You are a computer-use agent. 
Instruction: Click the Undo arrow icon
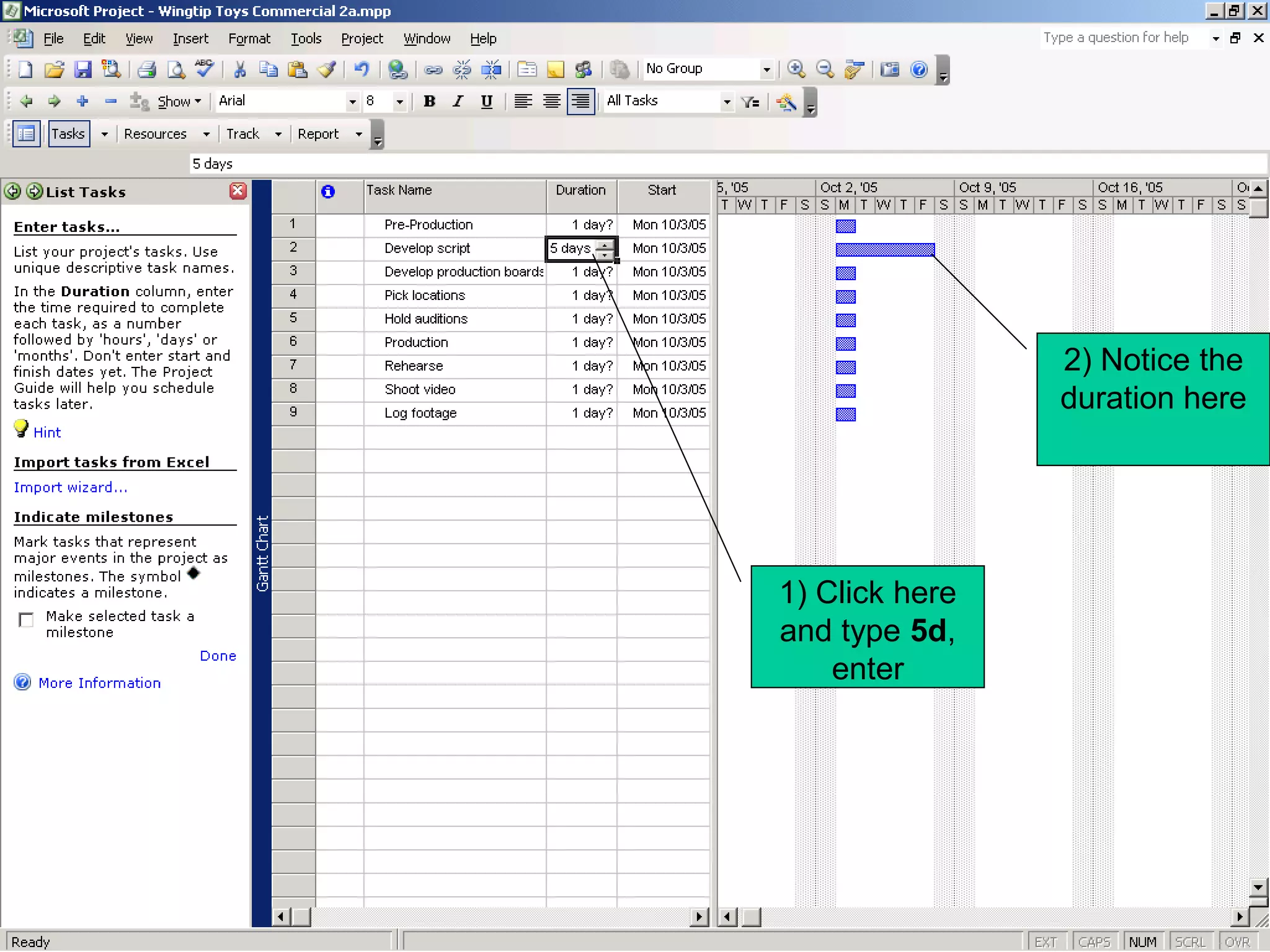[x=362, y=69]
